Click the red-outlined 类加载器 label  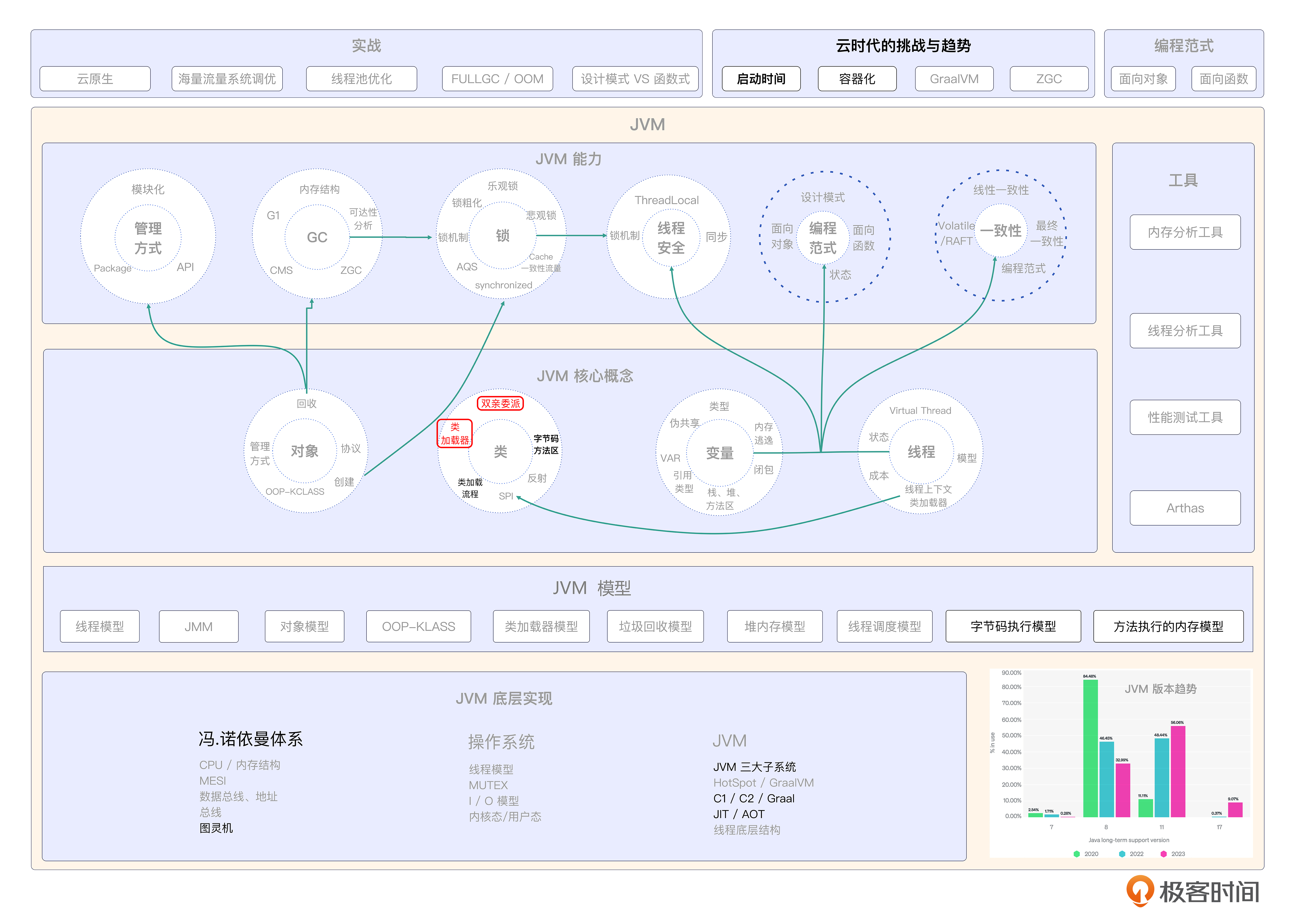(x=455, y=434)
